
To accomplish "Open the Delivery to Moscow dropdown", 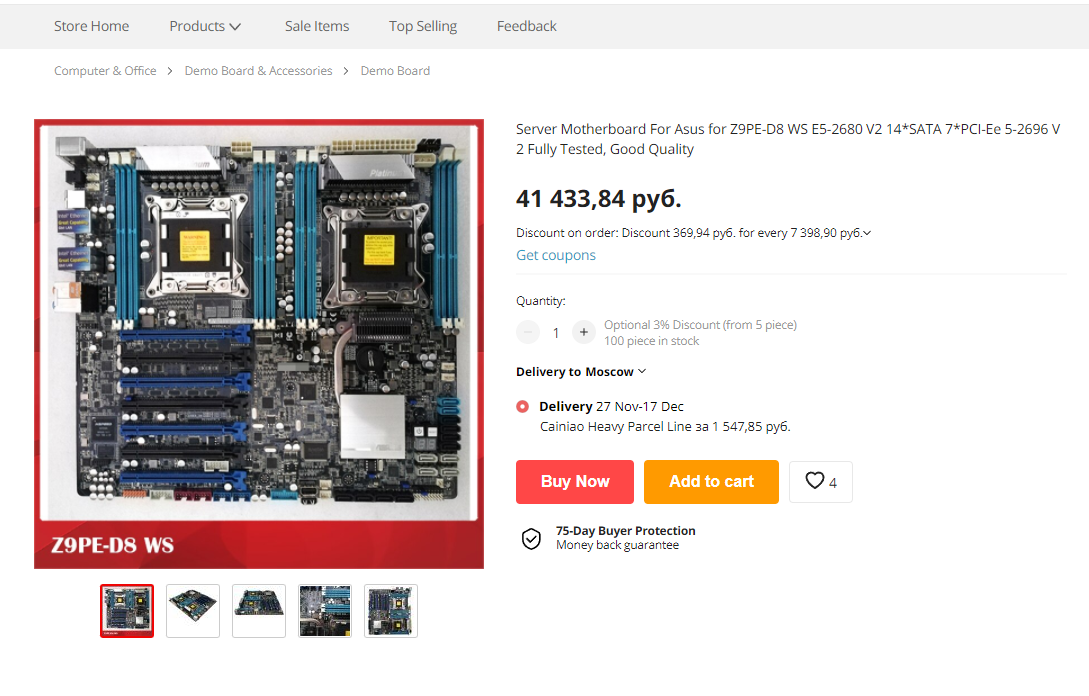I will click(581, 372).
